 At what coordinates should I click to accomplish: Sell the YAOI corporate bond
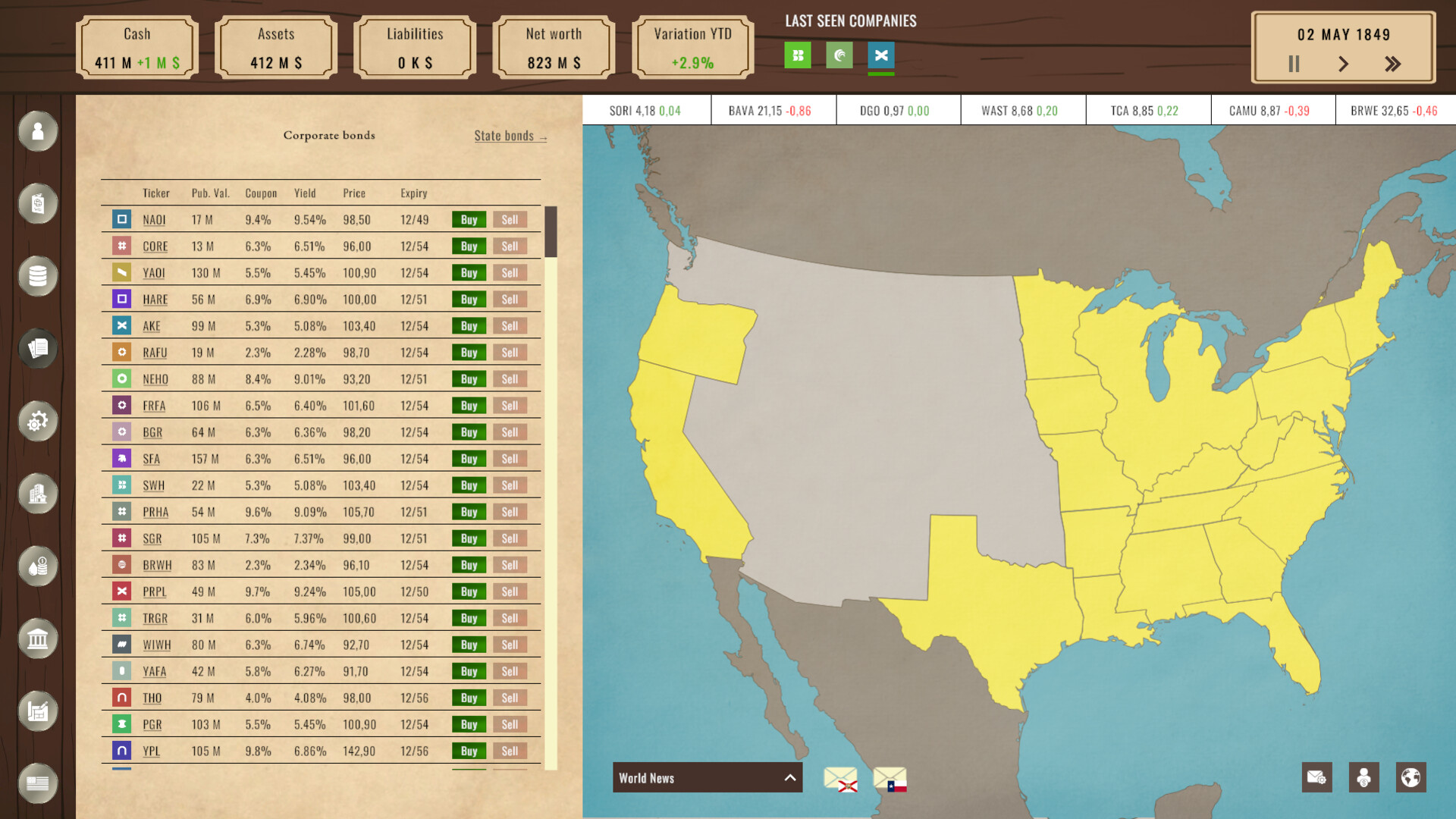coord(509,272)
